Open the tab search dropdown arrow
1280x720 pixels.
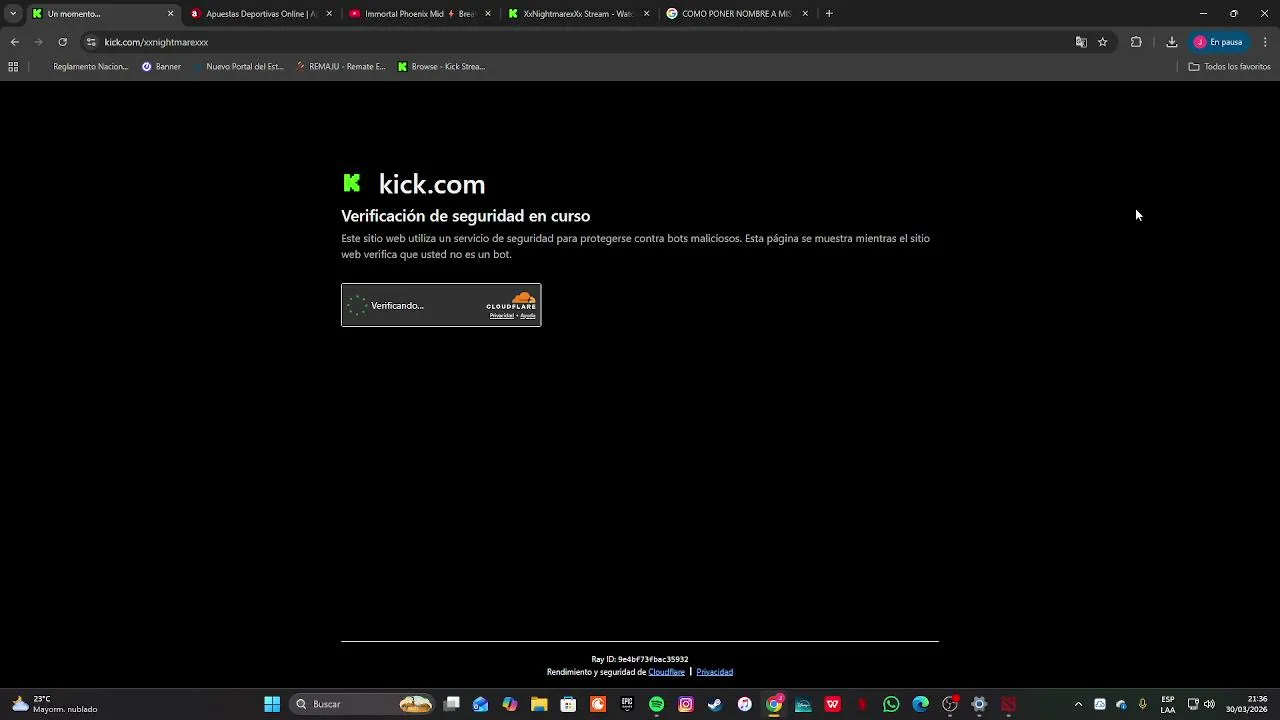pyautogui.click(x=12, y=14)
